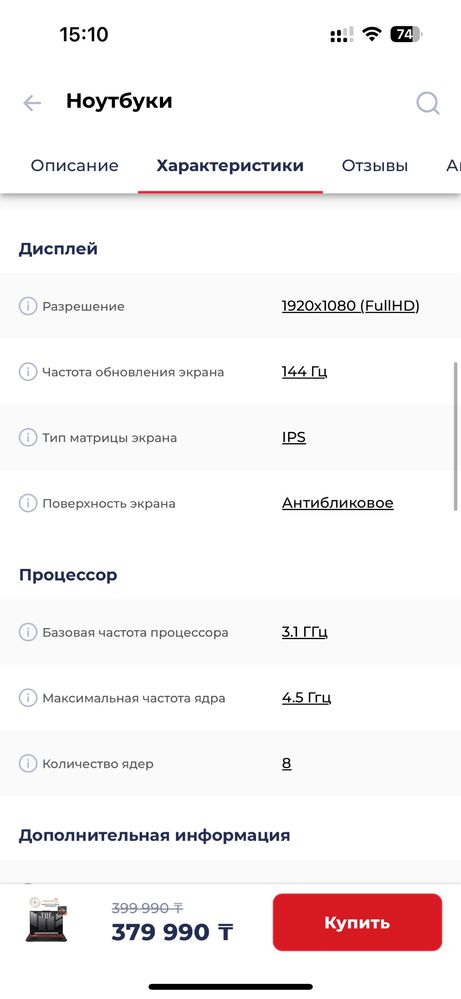
Task: Tap the laptop product thumbnail
Action: point(46,921)
